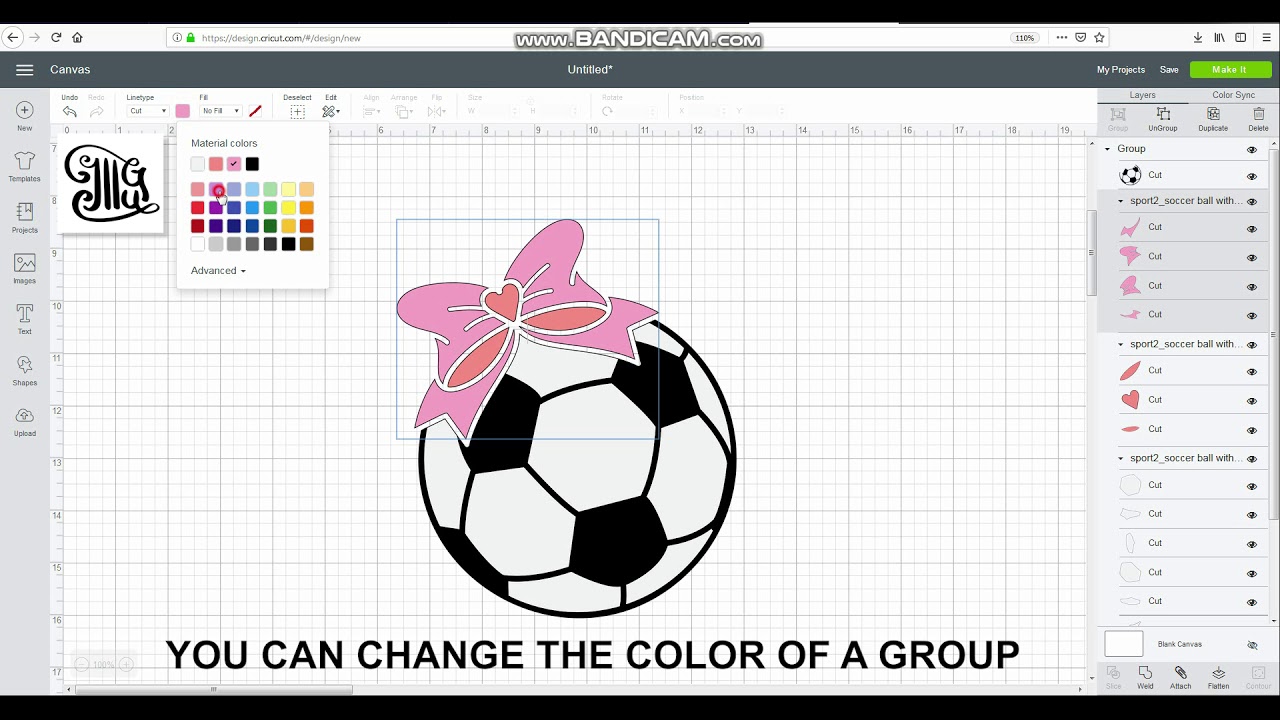The width and height of the screenshot is (1280, 720).
Task: Click the Flatten icon
Action: (x=1218, y=678)
